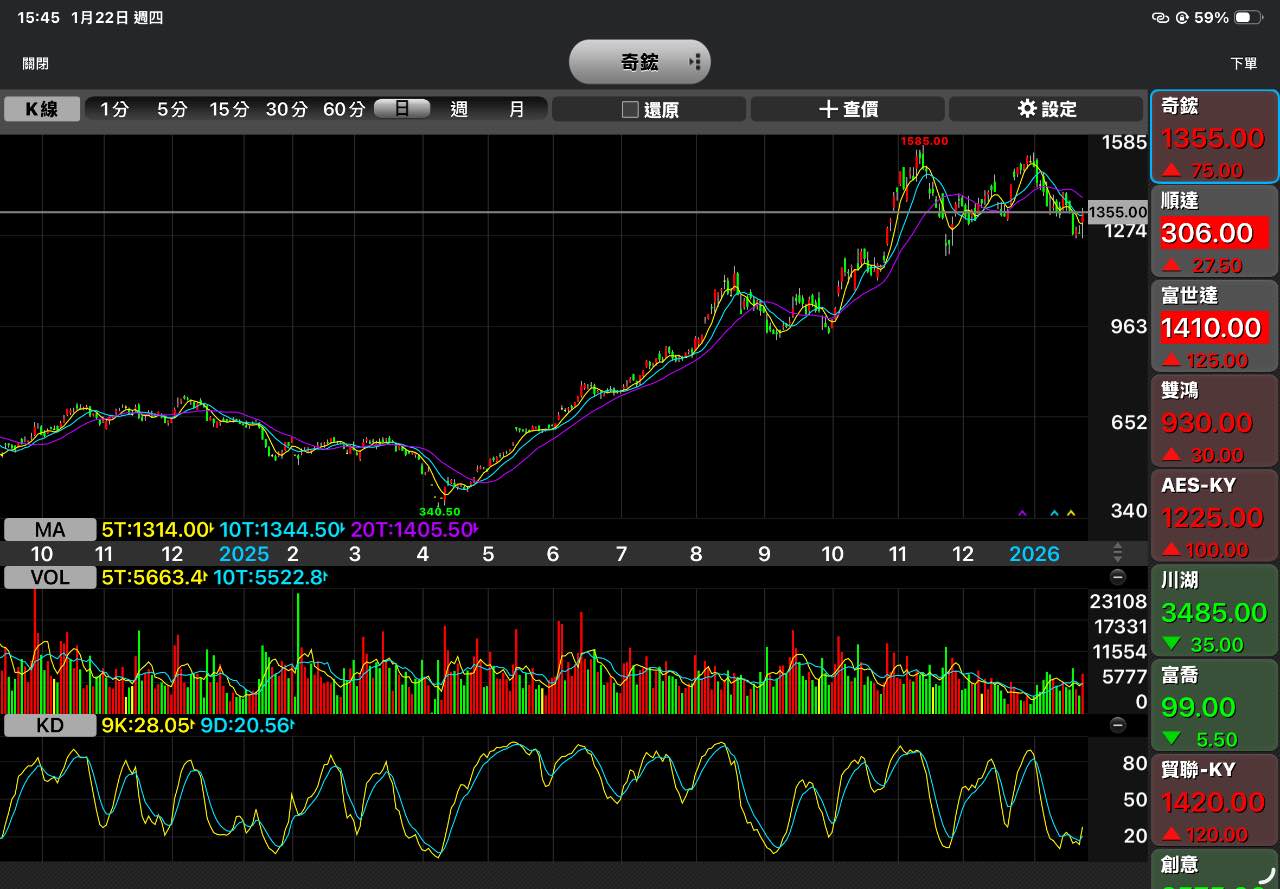Open the 奇鋐 stock selector dropdown
This screenshot has height=889, width=1280.
click(640, 62)
